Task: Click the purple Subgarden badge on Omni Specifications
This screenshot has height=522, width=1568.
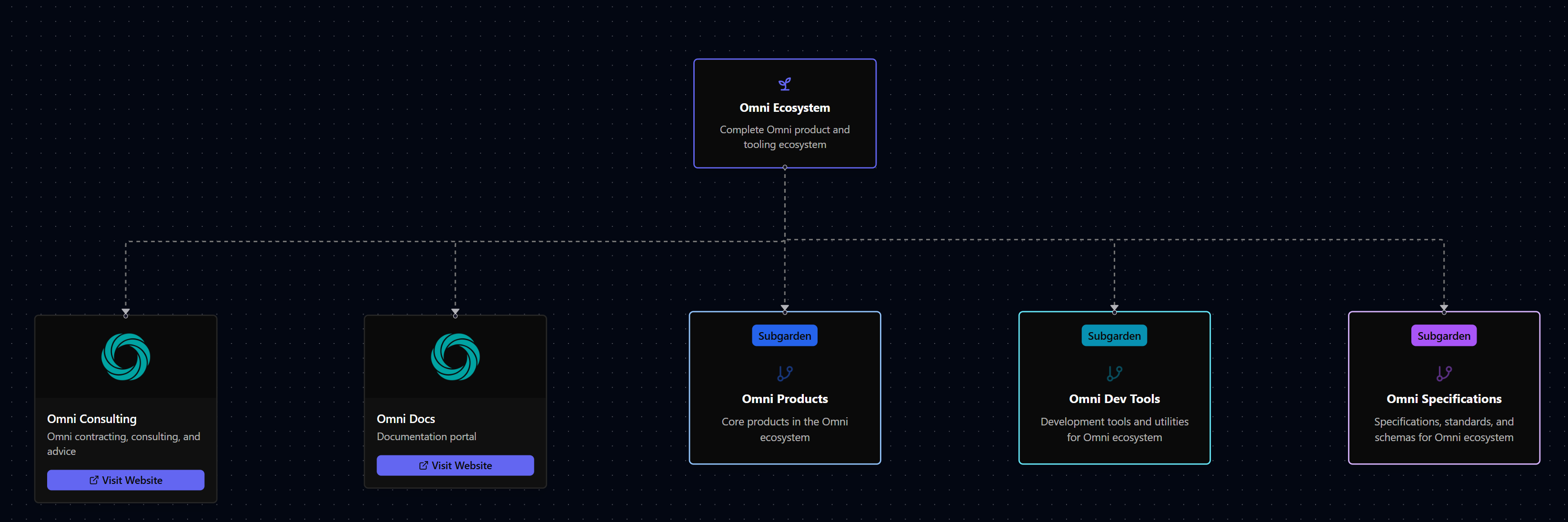Action: [x=1443, y=336]
